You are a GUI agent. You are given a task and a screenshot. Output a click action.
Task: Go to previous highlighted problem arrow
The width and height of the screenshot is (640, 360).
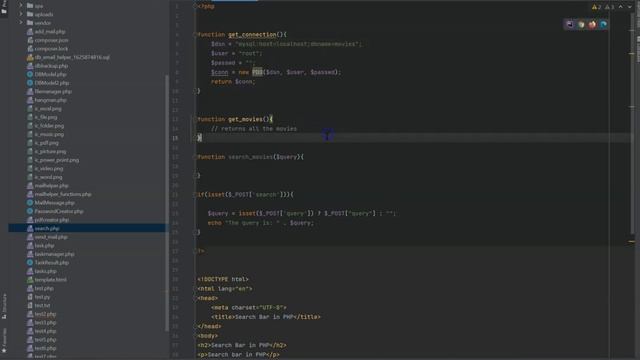click(x=620, y=7)
